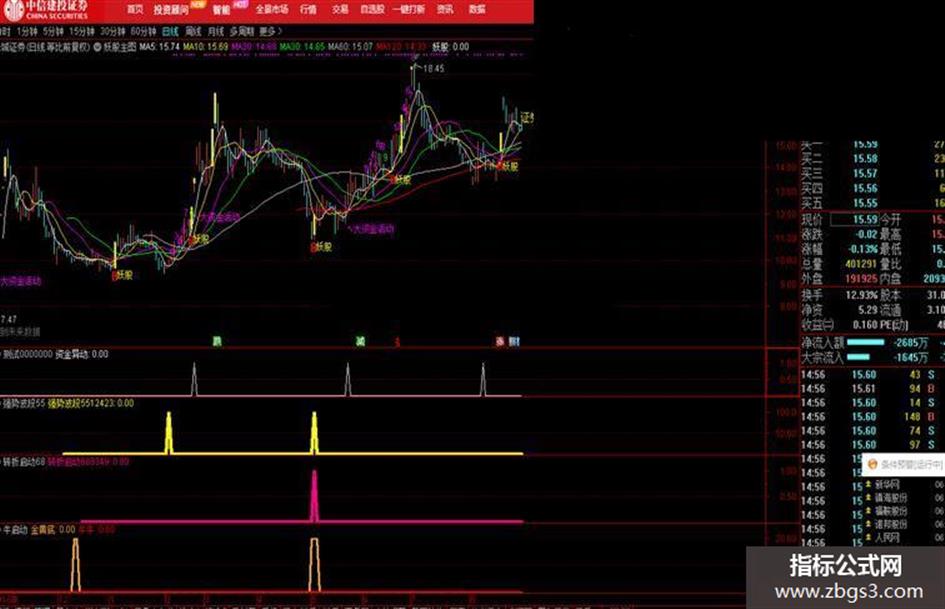The image size is (945, 609).
Task: Click the 现价 15.59 field
Action: pos(855,219)
